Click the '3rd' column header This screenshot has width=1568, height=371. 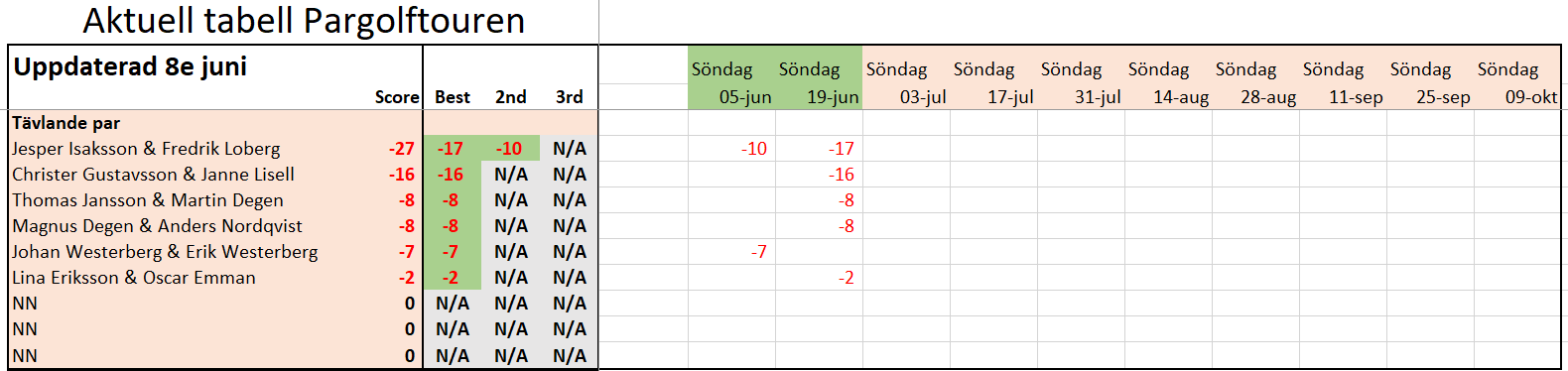tap(570, 97)
